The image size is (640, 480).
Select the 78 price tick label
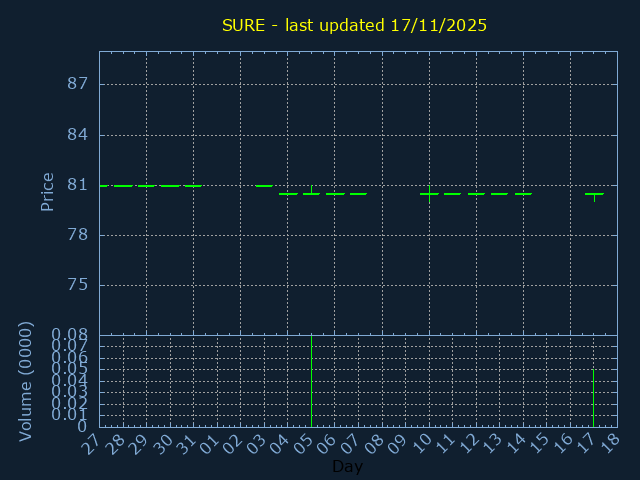(x=78, y=235)
